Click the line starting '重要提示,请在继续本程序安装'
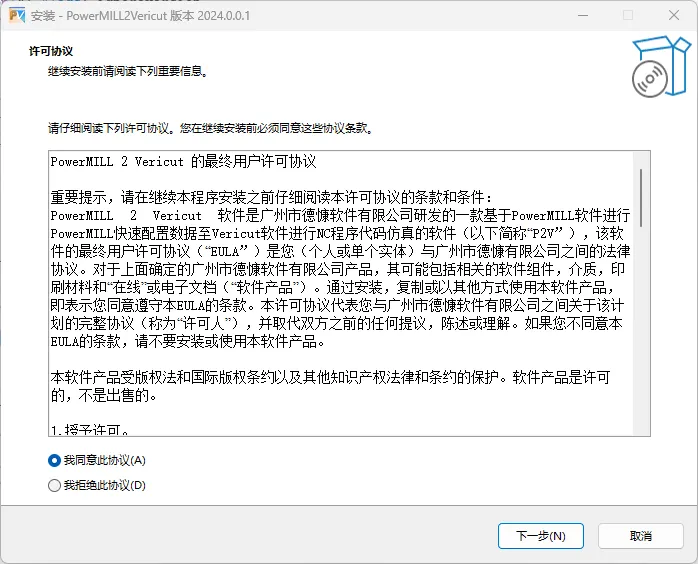 272,197
